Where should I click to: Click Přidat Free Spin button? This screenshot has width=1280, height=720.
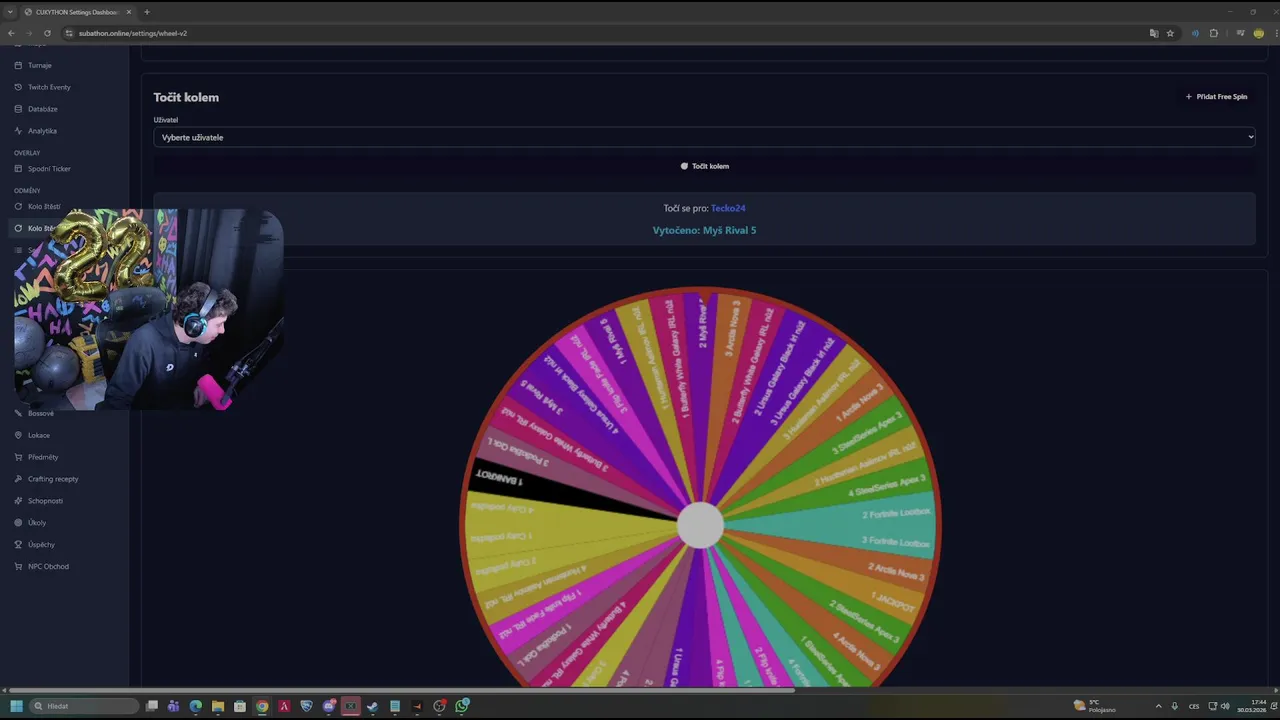(1216, 97)
